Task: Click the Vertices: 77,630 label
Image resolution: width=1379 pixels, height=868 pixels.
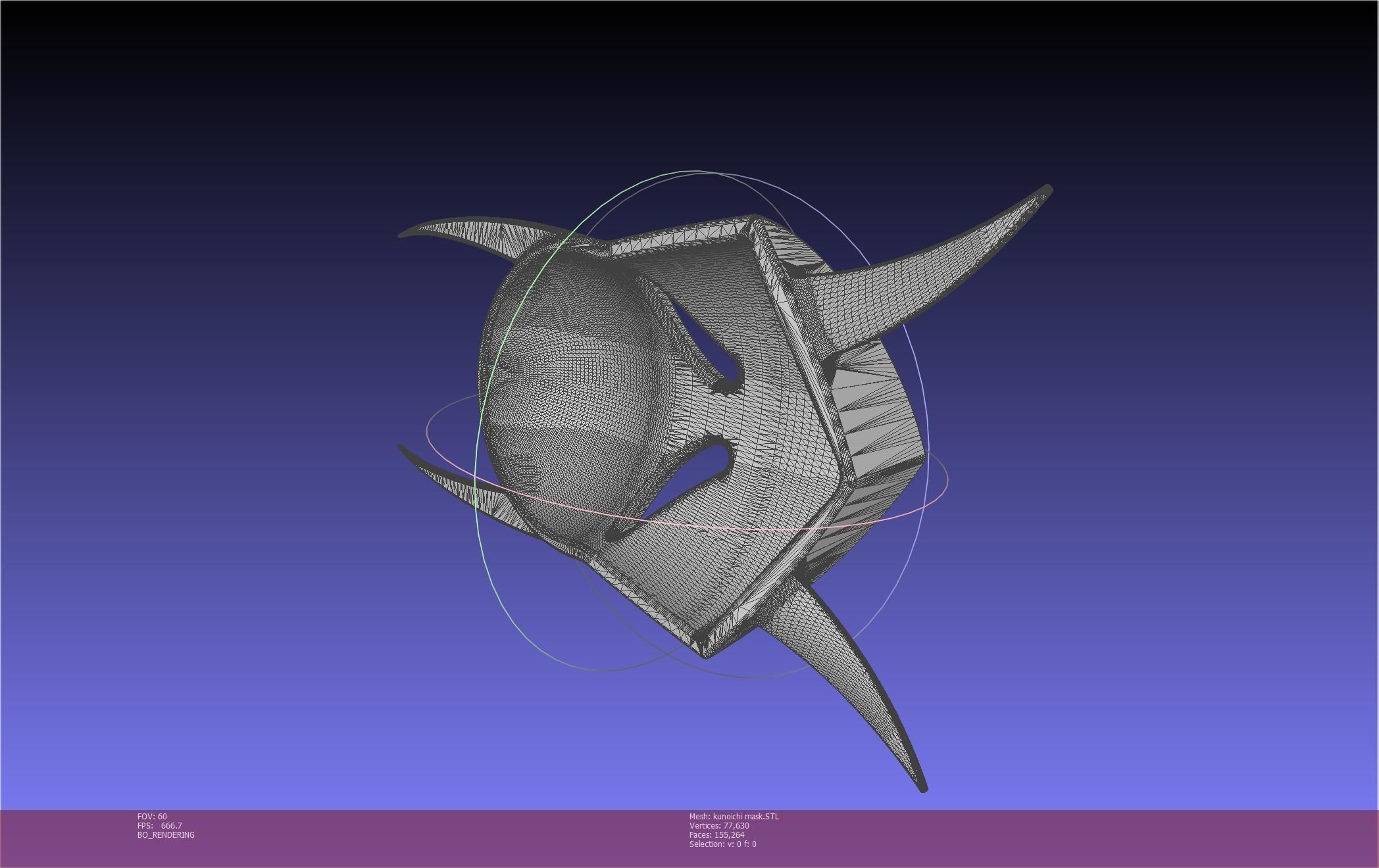Action: [x=718, y=826]
